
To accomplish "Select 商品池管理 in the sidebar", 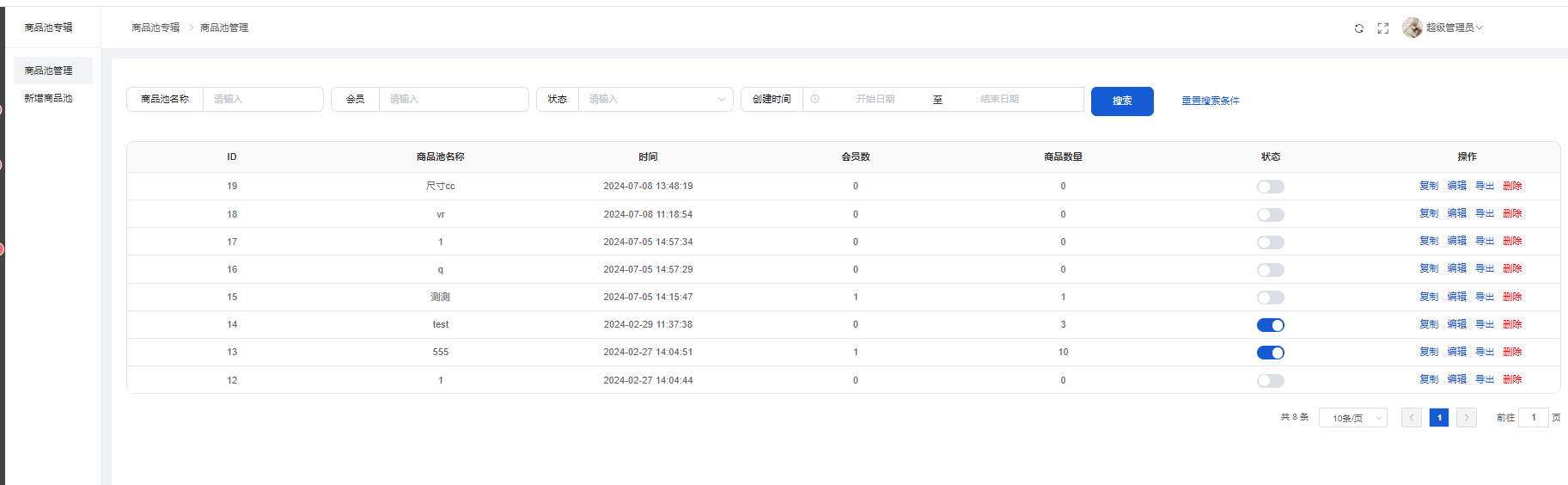I will tap(49, 71).
